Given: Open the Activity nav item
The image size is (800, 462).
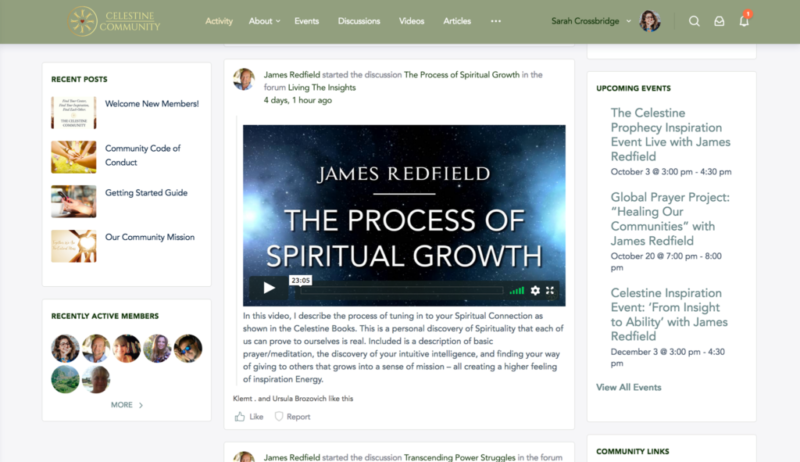Looking at the screenshot, I should point(219,21).
